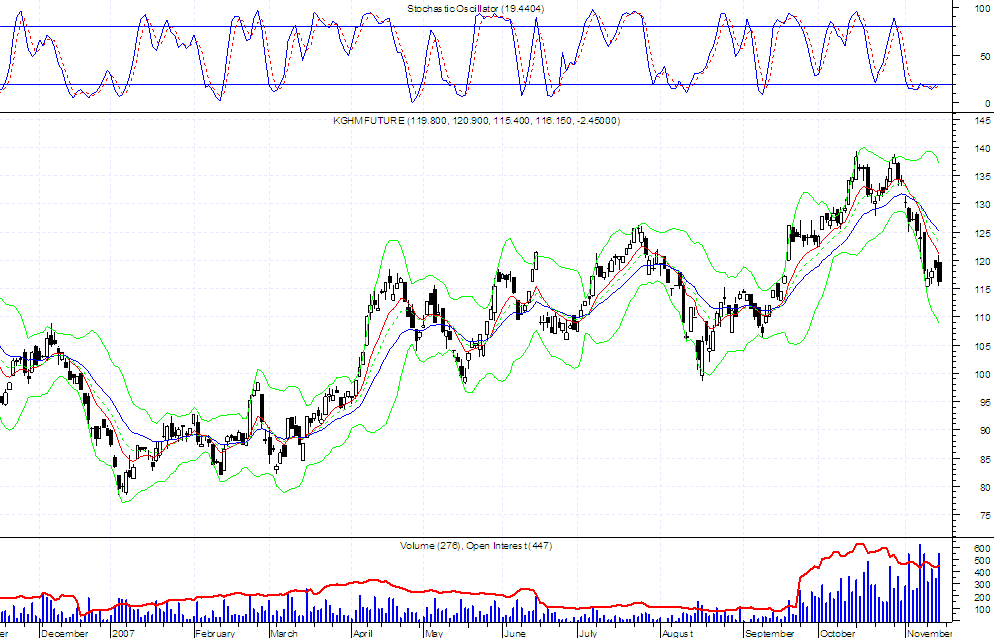The height and width of the screenshot is (638, 994).
Task: Click the Stochastic Oscillator (19.4404) title
Action: [x=475, y=9]
